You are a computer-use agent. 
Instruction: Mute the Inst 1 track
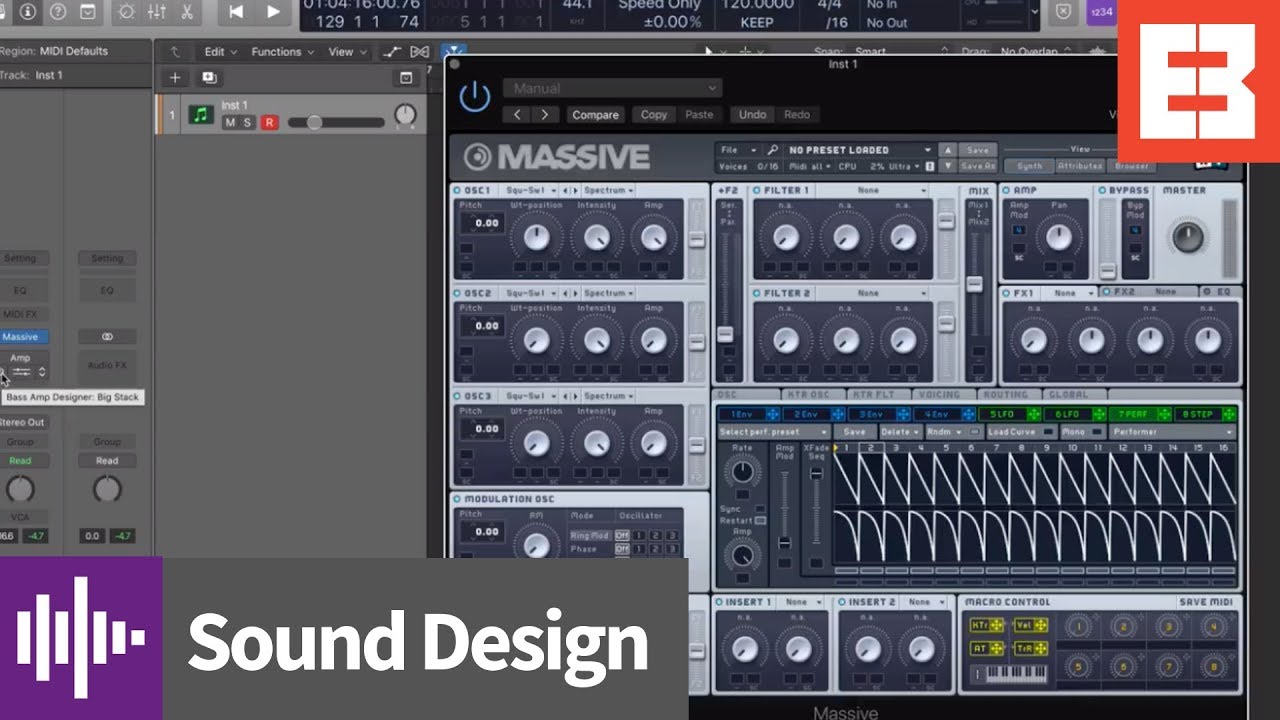point(230,123)
